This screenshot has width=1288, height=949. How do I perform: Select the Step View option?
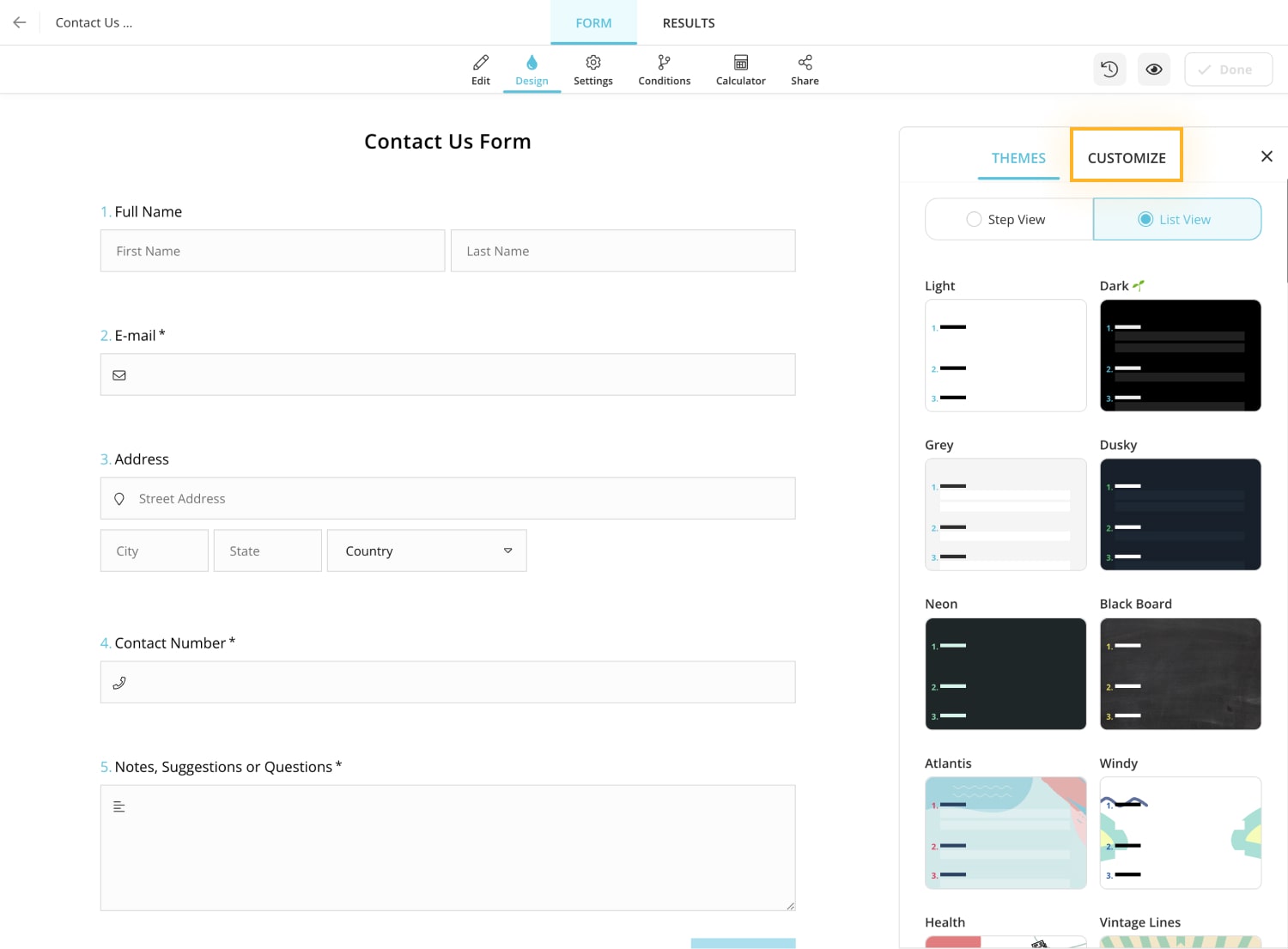(1009, 219)
